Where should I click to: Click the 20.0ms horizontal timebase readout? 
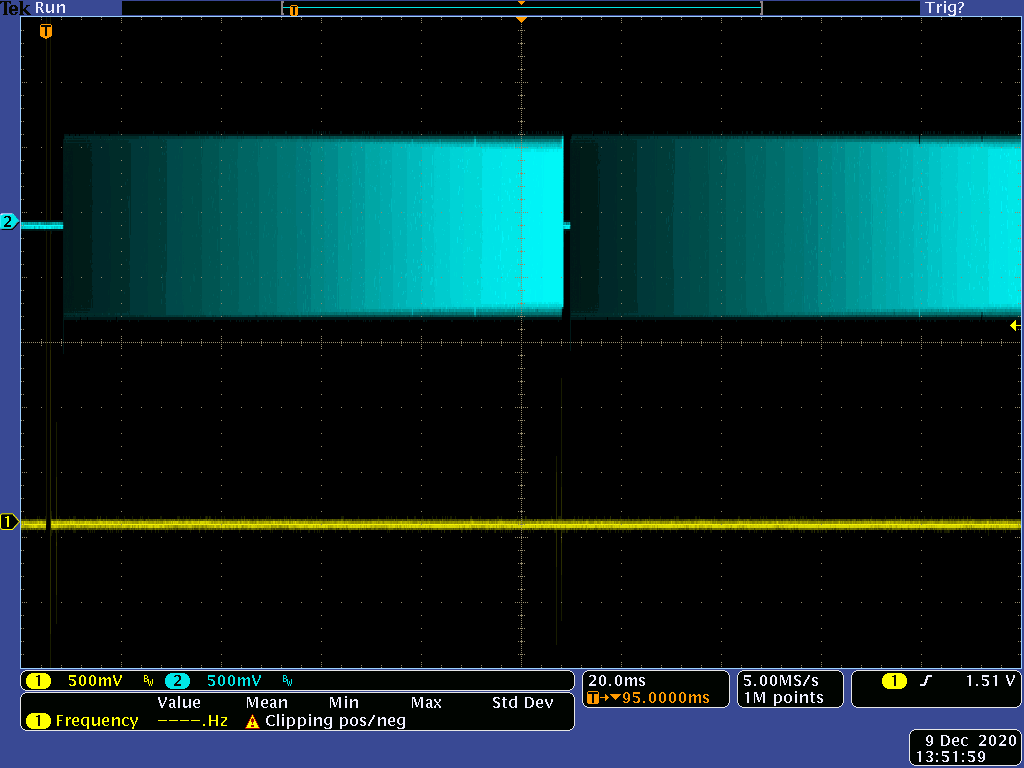(618, 681)
